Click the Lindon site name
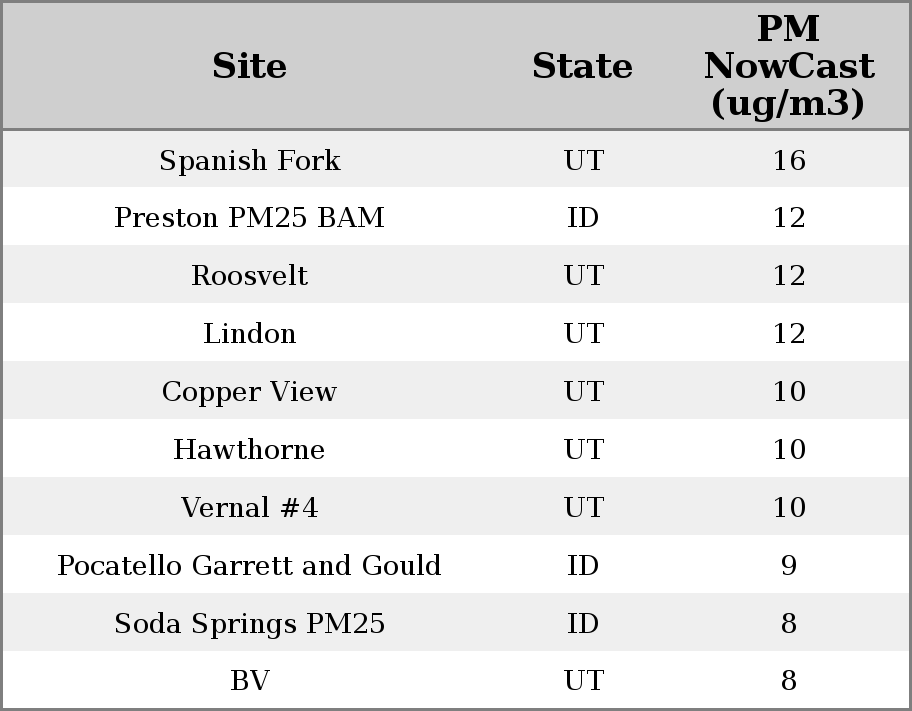The height and width of the screenshot is (711, 912). point(249,333)
